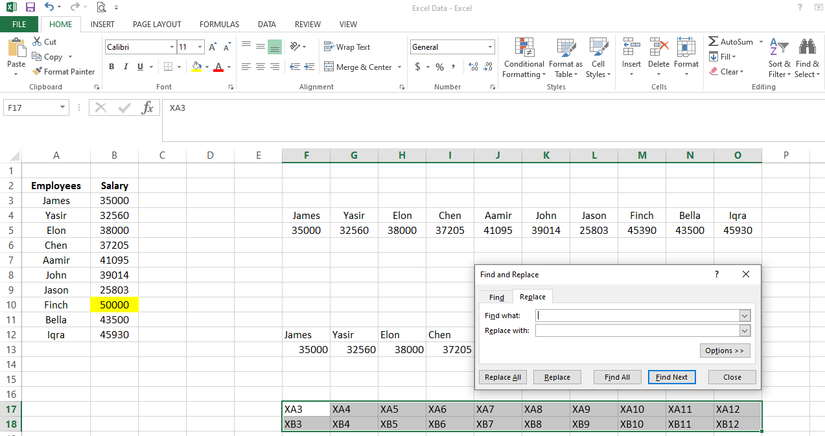Click the AutoSum sigma icon
Viewport: 825px width, 436px height.
click(713, 42)
